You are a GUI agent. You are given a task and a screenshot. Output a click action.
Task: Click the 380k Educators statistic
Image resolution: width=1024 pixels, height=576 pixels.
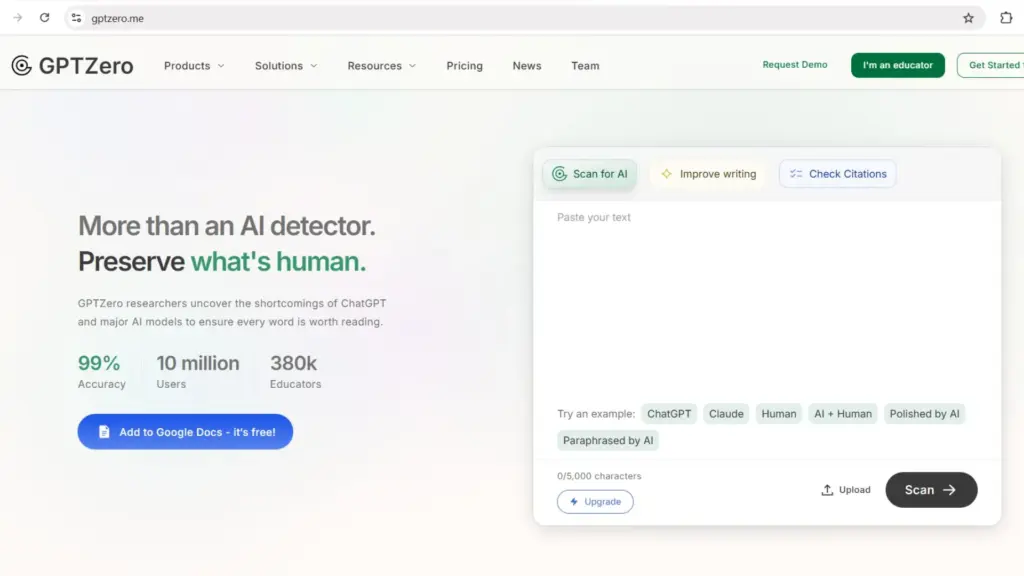tap(295, 372)
